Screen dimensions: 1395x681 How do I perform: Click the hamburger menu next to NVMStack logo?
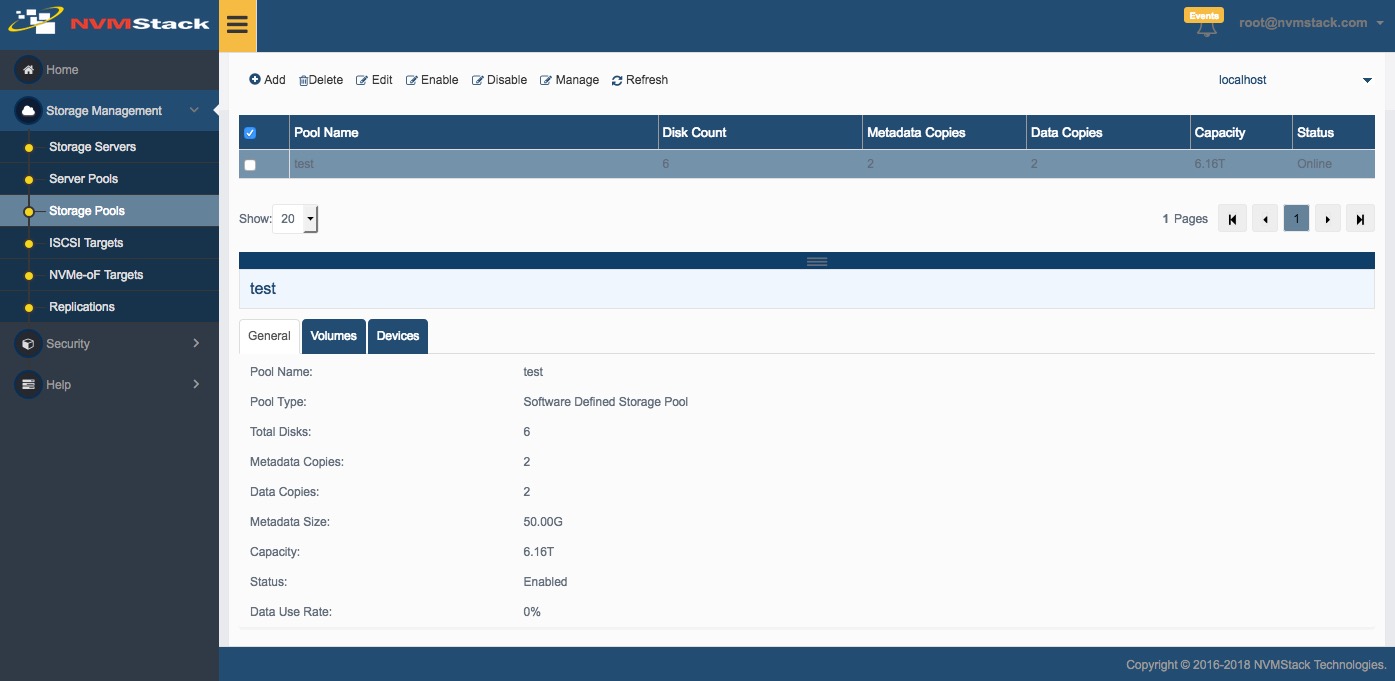[237, 25]
